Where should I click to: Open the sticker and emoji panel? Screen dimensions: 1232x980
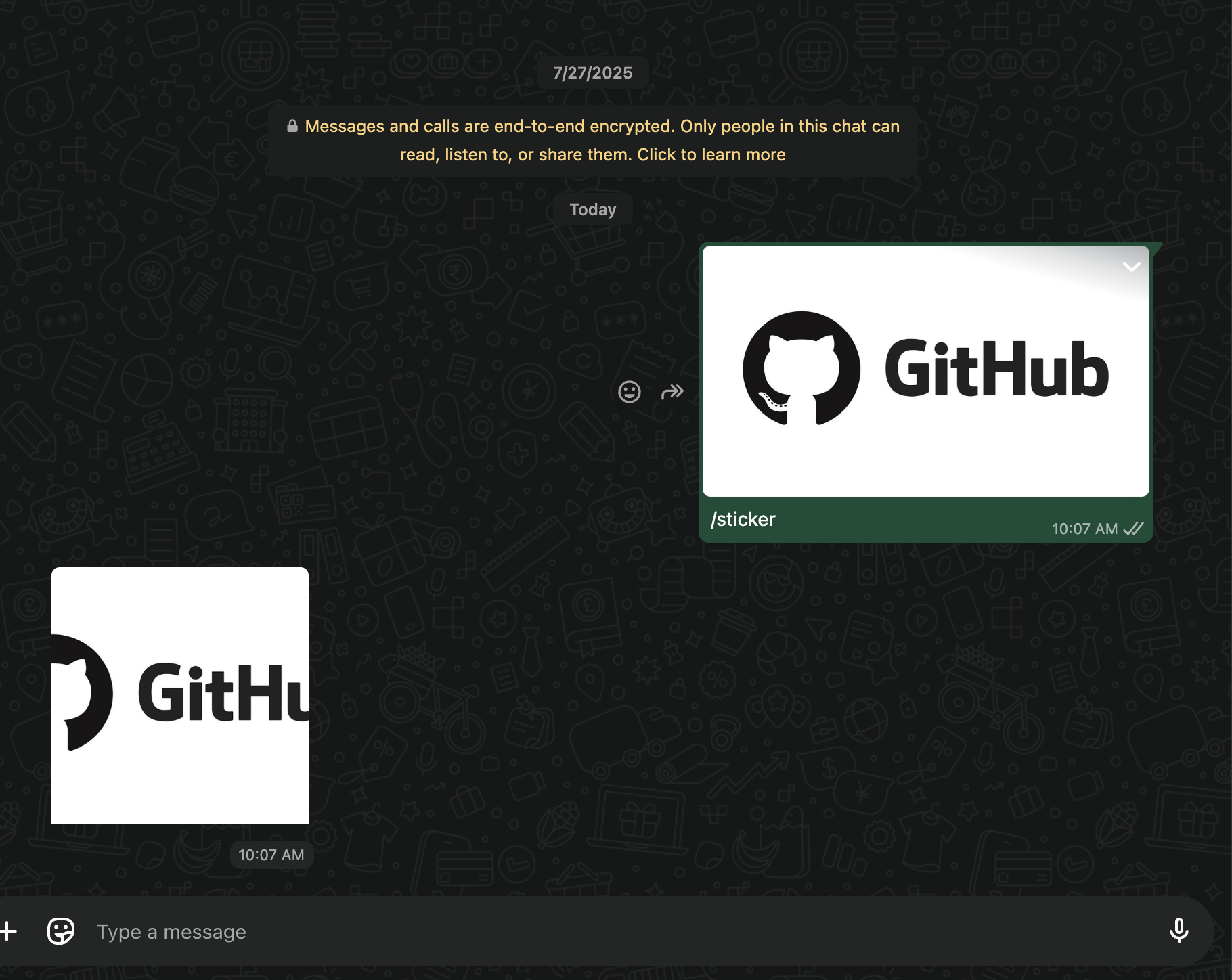(61, 931)
